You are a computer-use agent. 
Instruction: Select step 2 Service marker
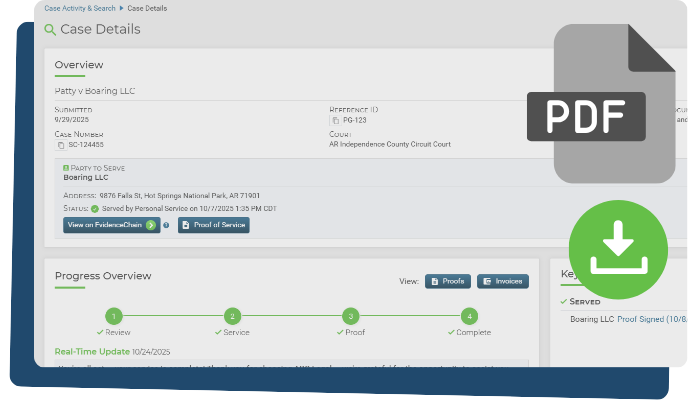point(232,316)
